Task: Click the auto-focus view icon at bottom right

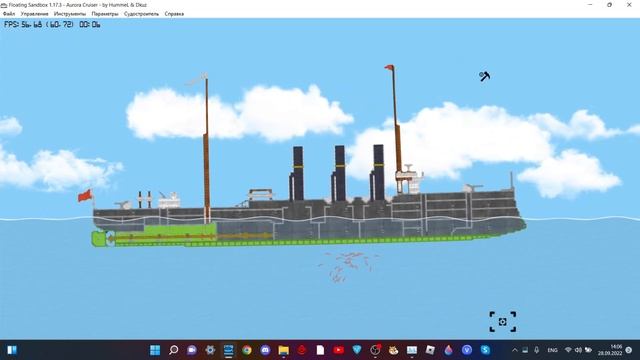Action: point(502,322)
